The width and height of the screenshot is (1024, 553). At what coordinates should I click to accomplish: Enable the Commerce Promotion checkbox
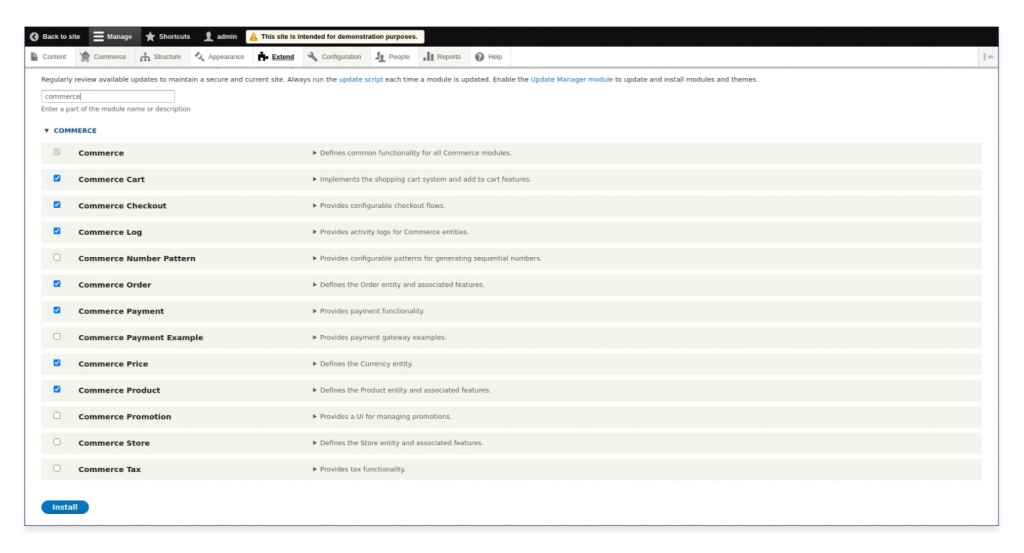tap(57, 415)
